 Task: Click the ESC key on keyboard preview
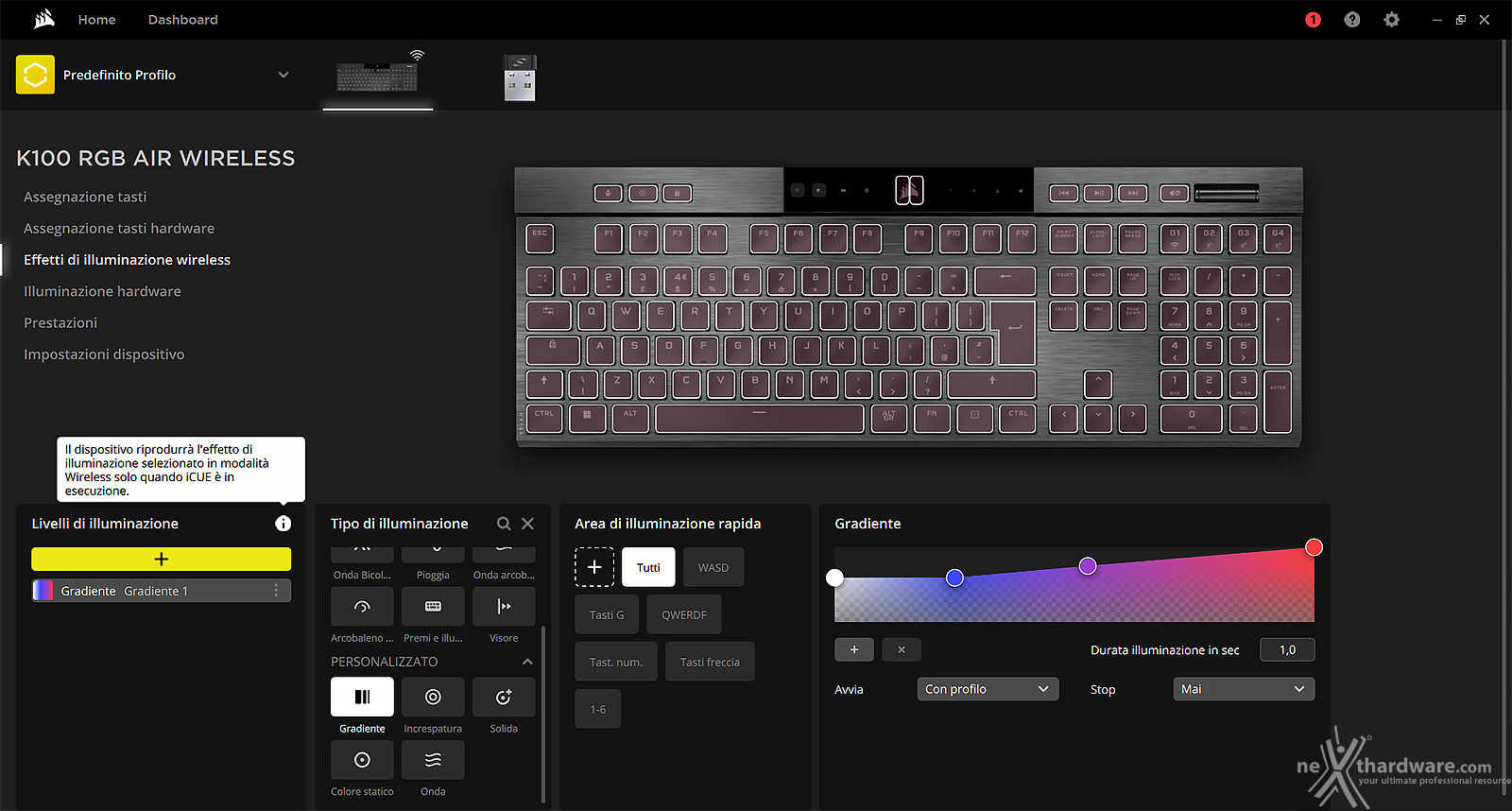(x=540, y=238)
